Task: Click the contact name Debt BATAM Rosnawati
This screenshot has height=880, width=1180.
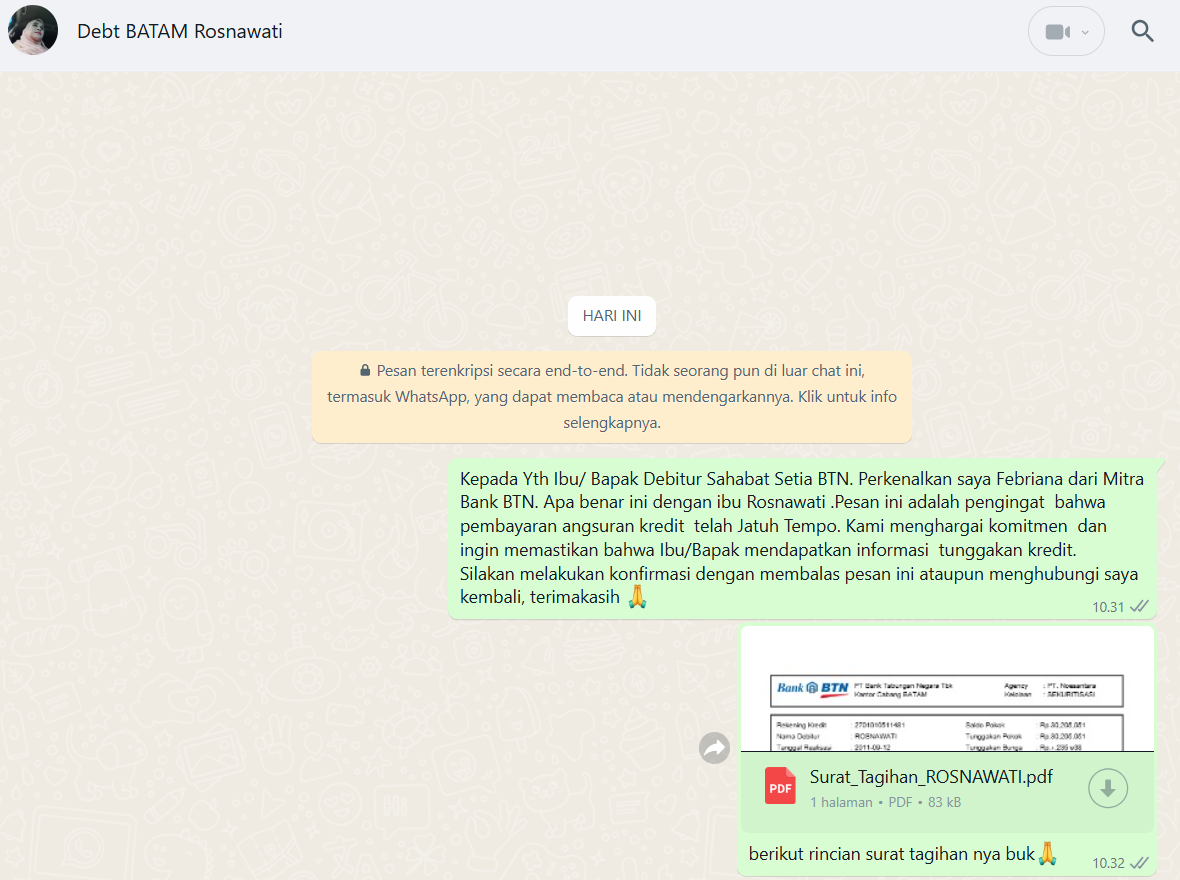Action: (x=180, y=32)
